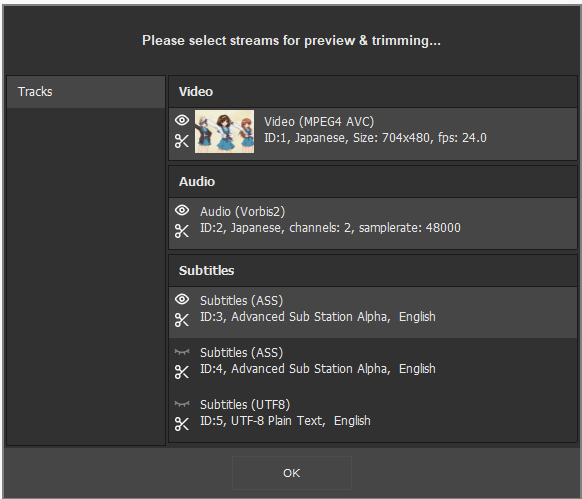582x499 pixels.
Task: Select ID:4 Advanced Sub Station Alpha row
Action: pos(373,364)
